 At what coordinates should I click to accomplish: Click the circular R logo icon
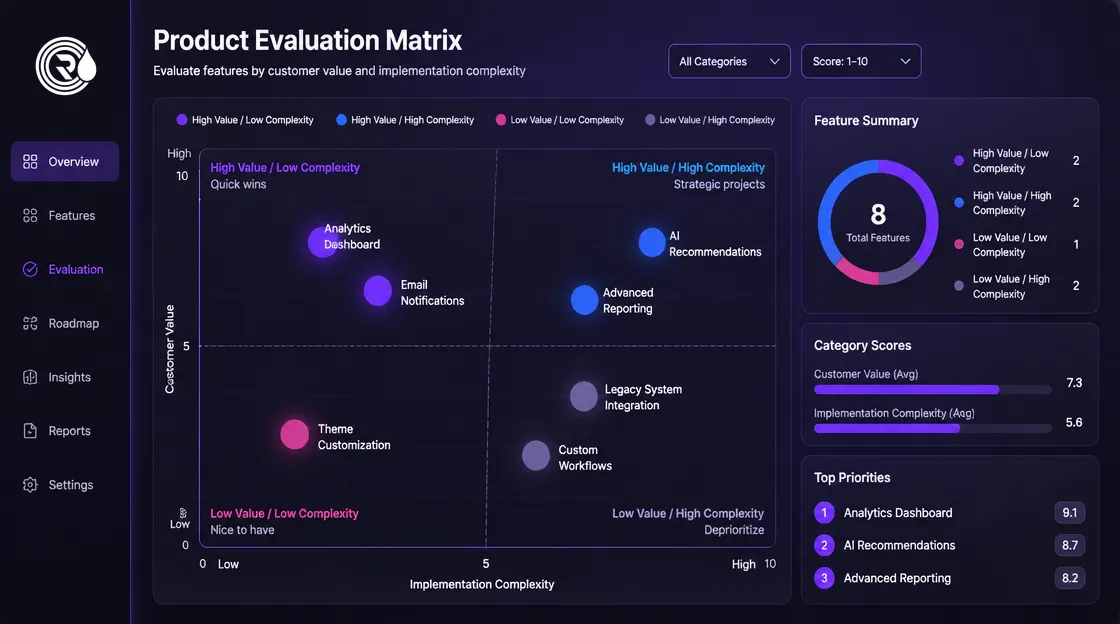coord(66,66)
